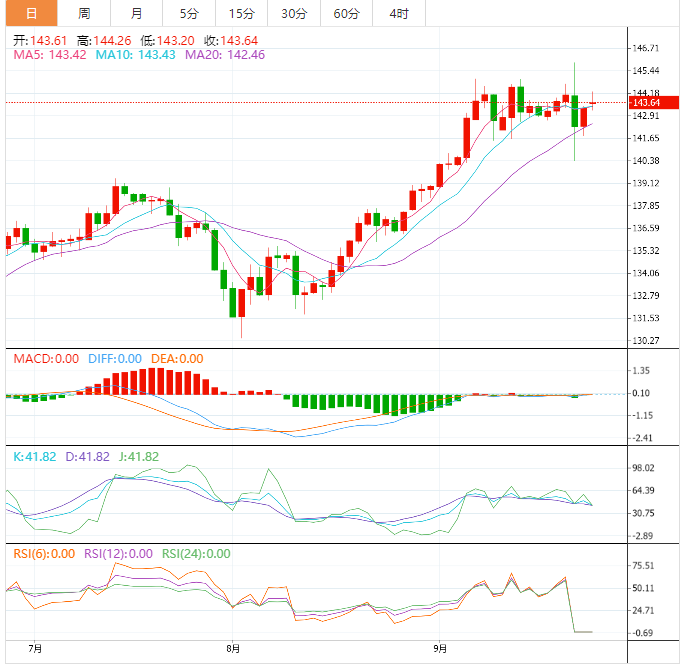
Task: Click the DIFF:0.00 indicator label
Action: click(115, 359)
